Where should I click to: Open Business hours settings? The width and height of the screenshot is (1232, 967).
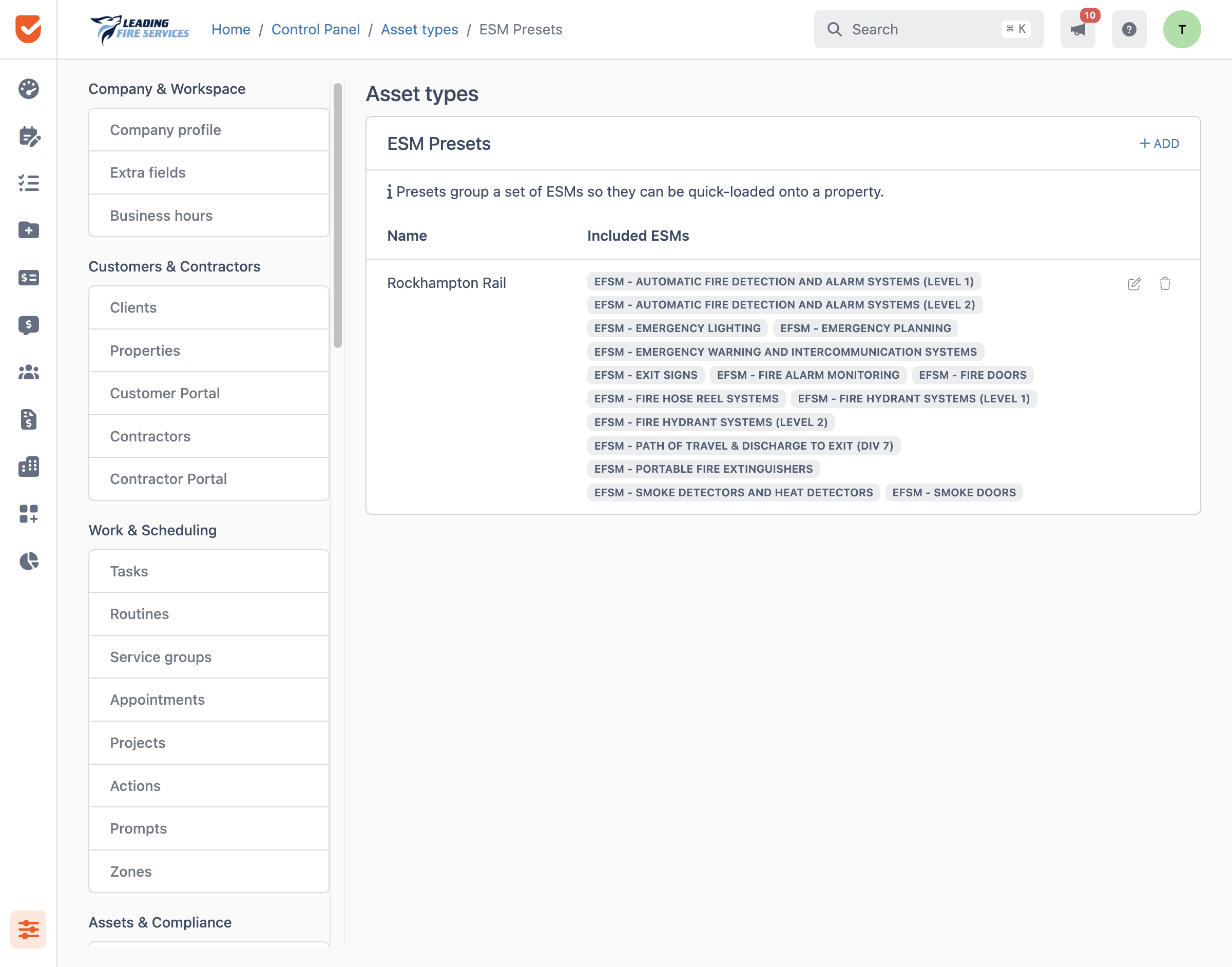[x=208, y=215]
